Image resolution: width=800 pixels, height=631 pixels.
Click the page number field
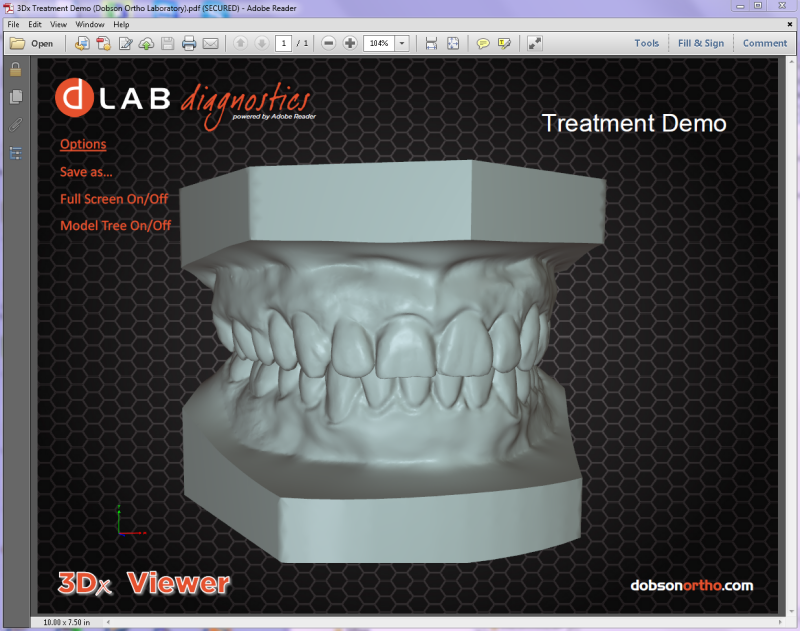click(x=284, y=43)
